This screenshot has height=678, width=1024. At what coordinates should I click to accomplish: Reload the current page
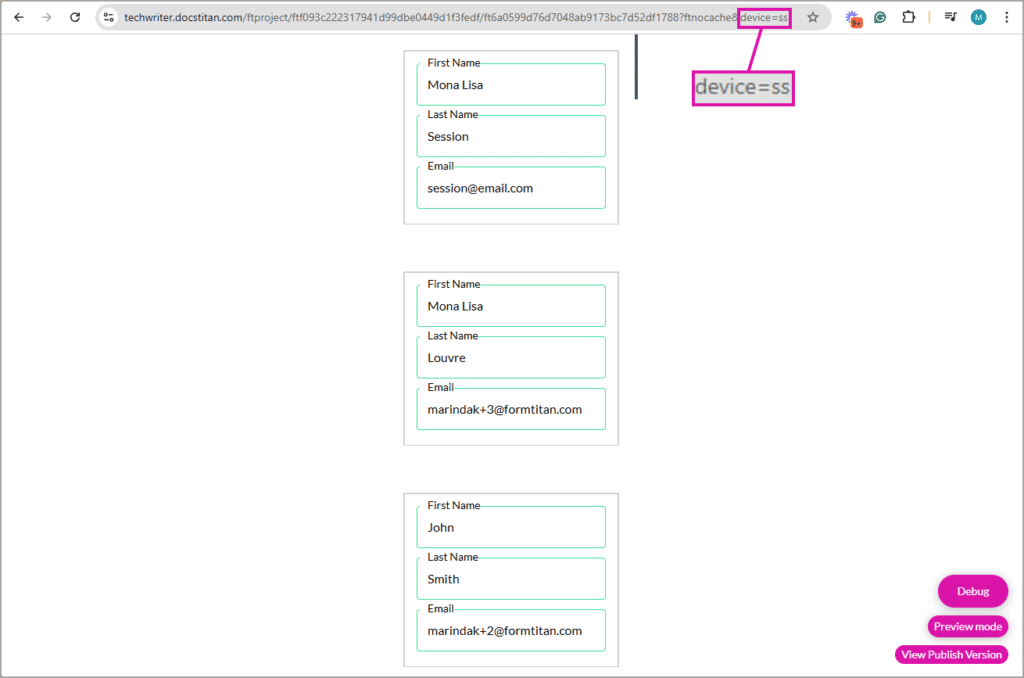pyautogui.click(x=74, y=17)
